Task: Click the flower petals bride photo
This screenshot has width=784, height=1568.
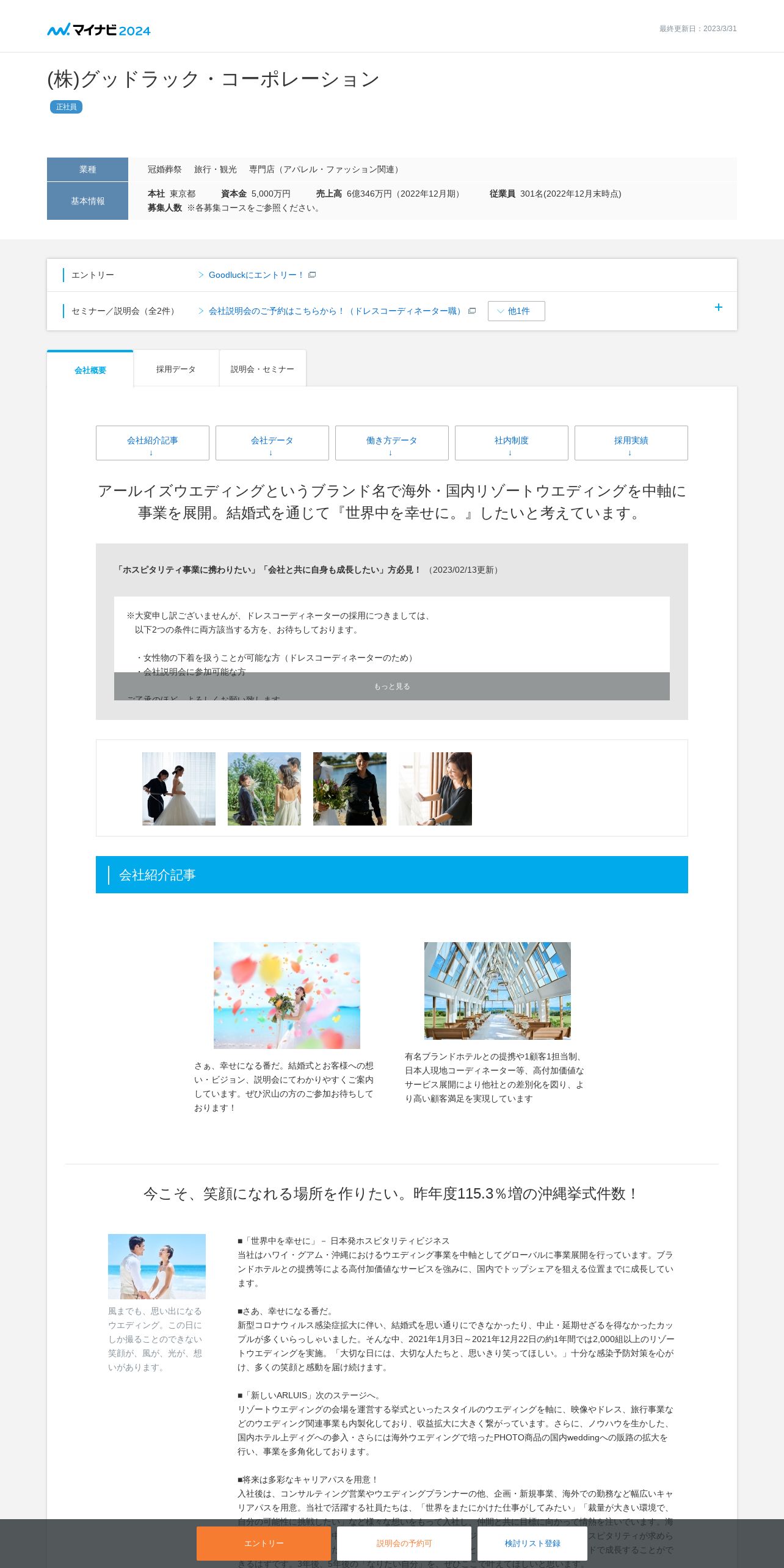Action: coord(287,995)
